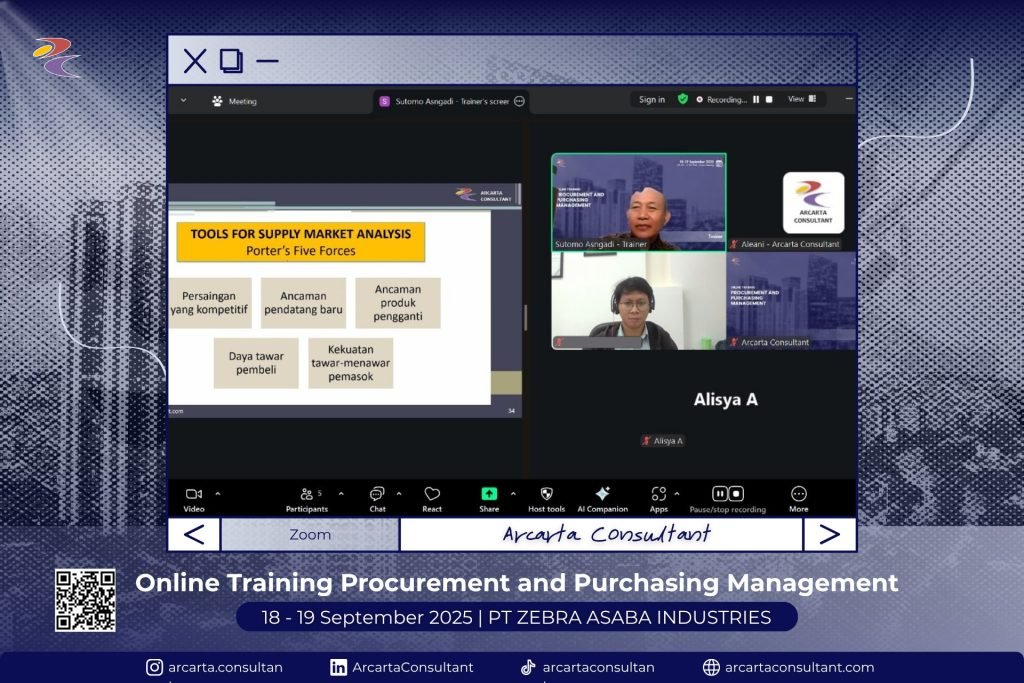The image size is (1024, 683).
Task: Click the green Share screen button
Action: point(489,494)
